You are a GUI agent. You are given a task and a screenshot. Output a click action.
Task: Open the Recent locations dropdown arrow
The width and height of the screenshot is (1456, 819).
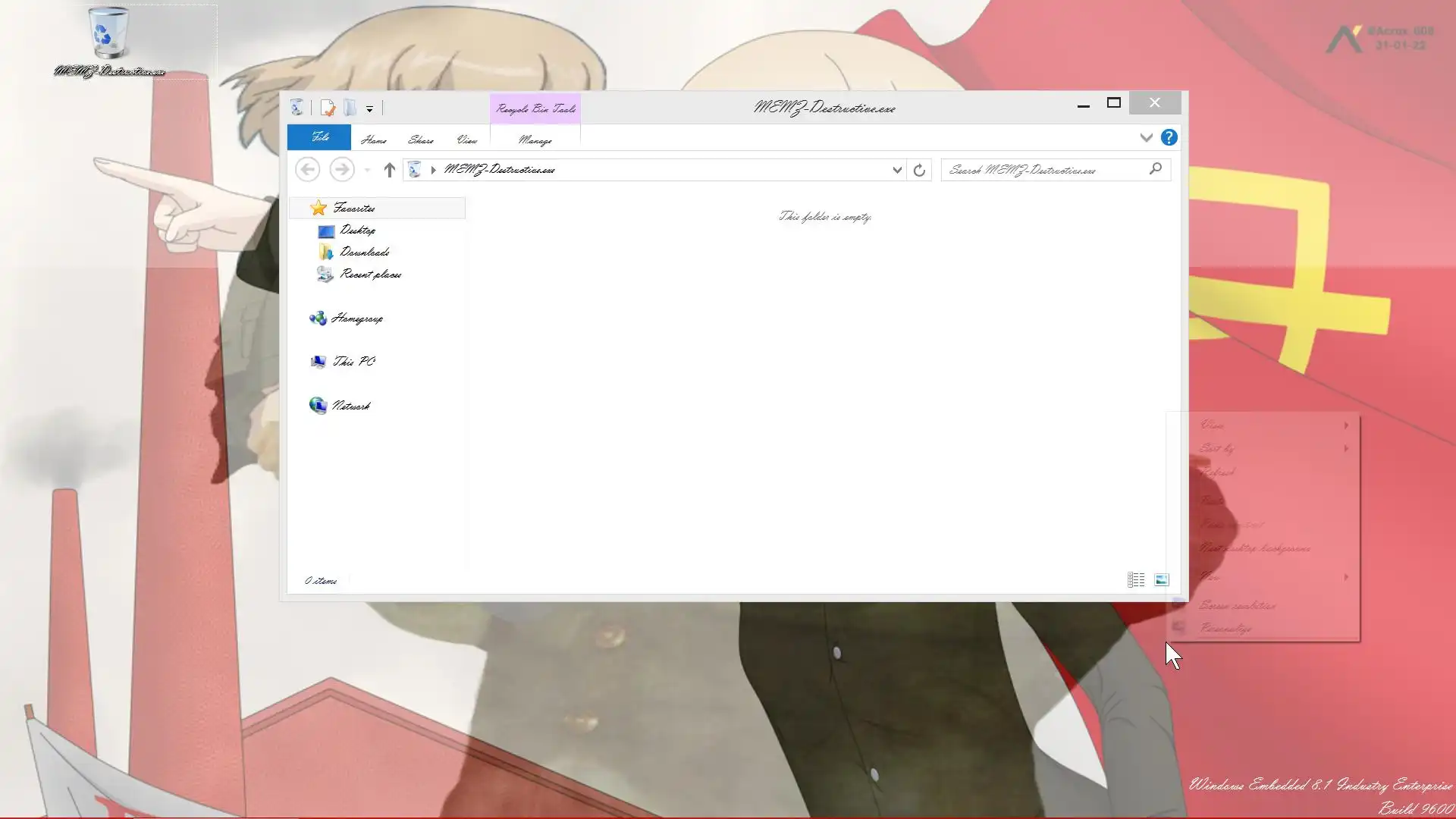pyautogui.click(x=367, y=170)
